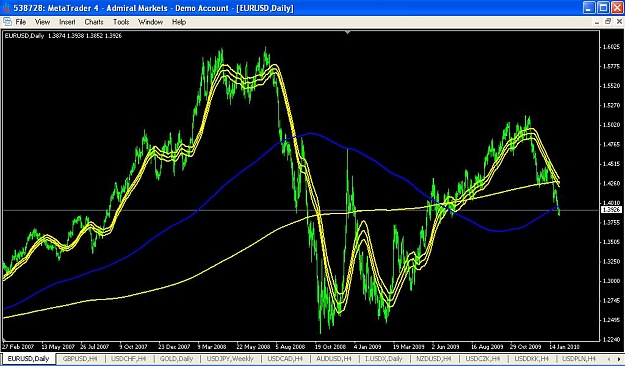Open the Charts menu
The image size is (625, 366).
pos(94,22)
